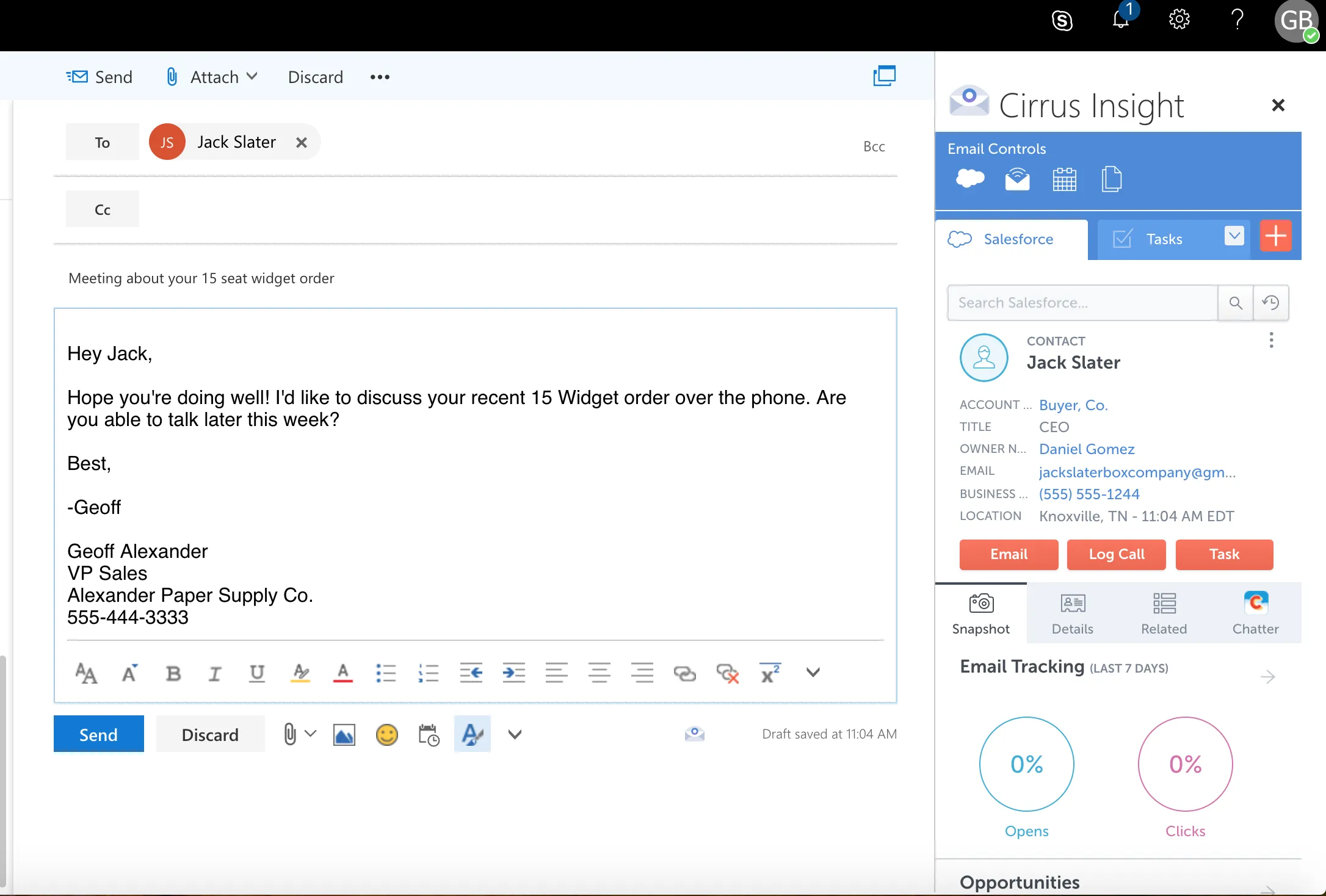Open Daniel Gomez's owner record link
The width and height of the screenshot is (1326, 896).
click(1087, 449)
